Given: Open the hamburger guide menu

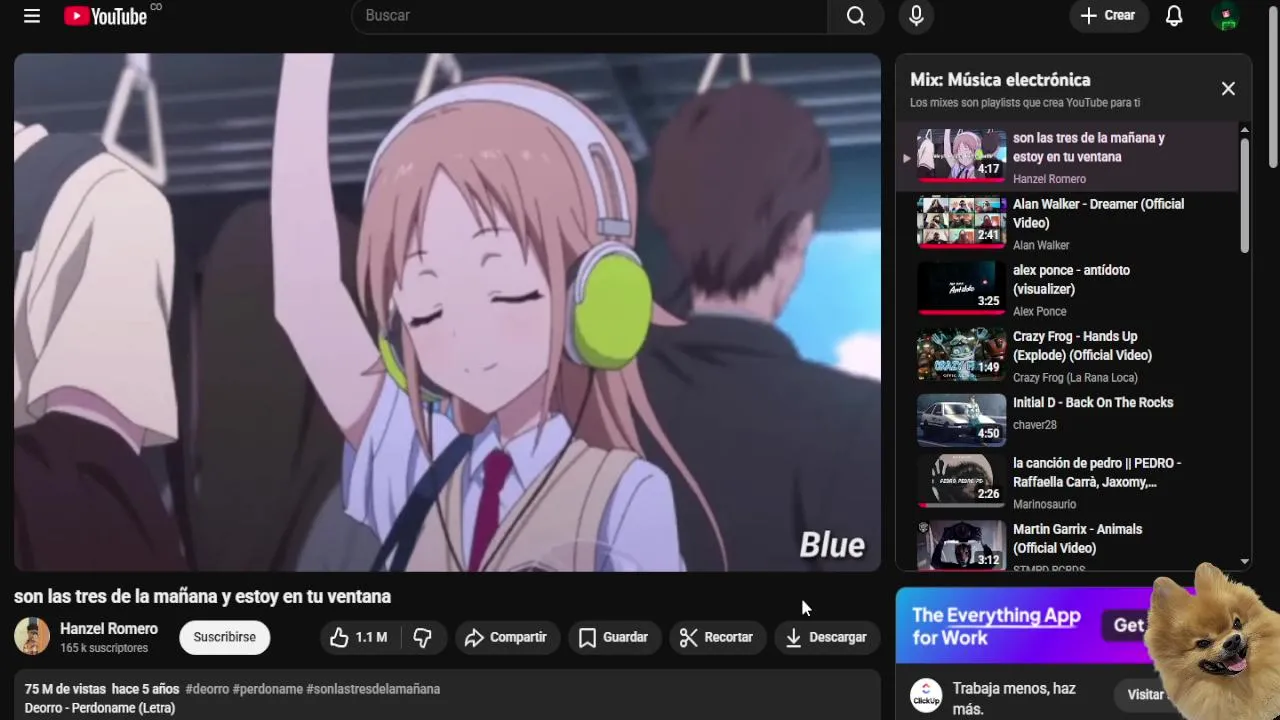Looking at the screenshot, I should click(x=32, y=16).
